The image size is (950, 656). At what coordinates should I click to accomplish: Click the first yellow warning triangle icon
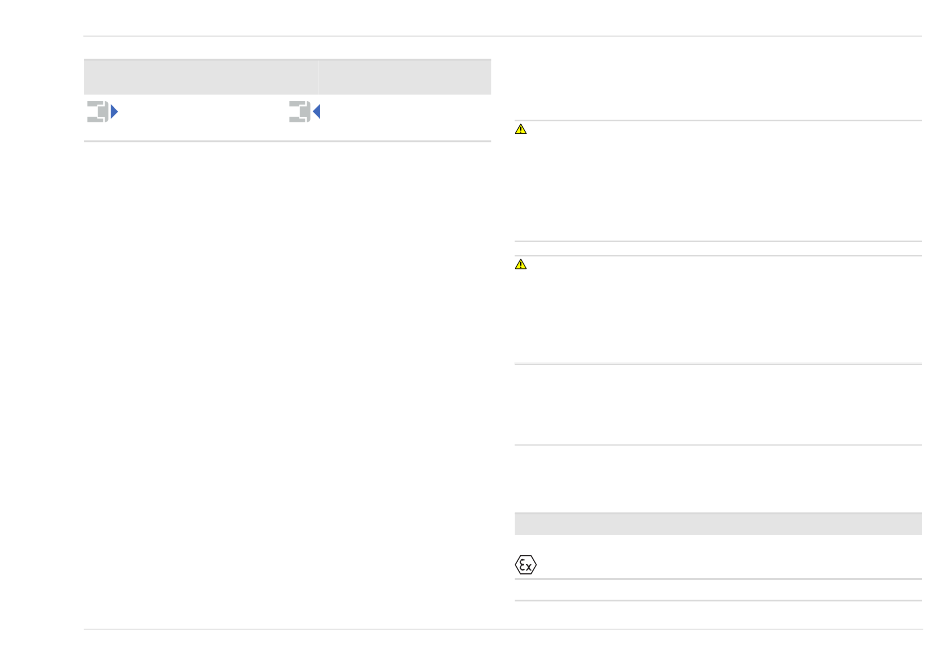(520, 129)
